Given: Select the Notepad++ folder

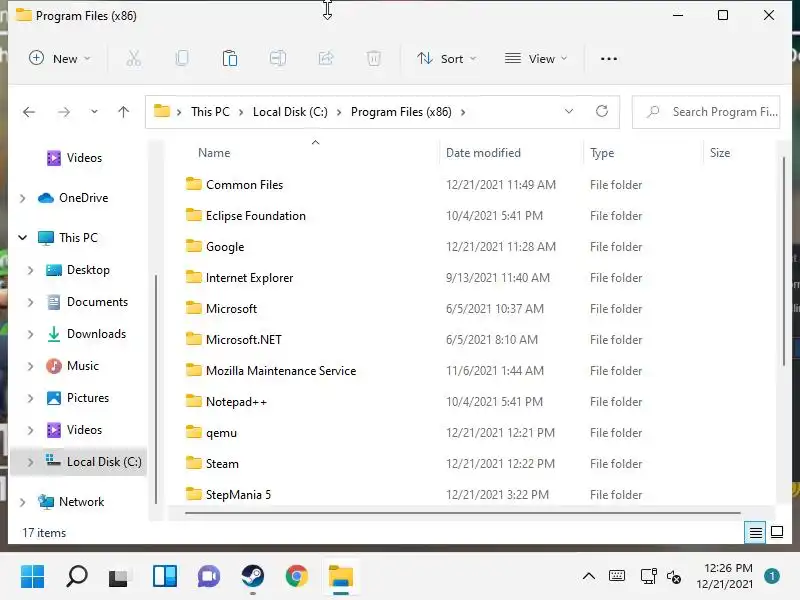Looking at the screenshot, I should click(x=236, y=402).
